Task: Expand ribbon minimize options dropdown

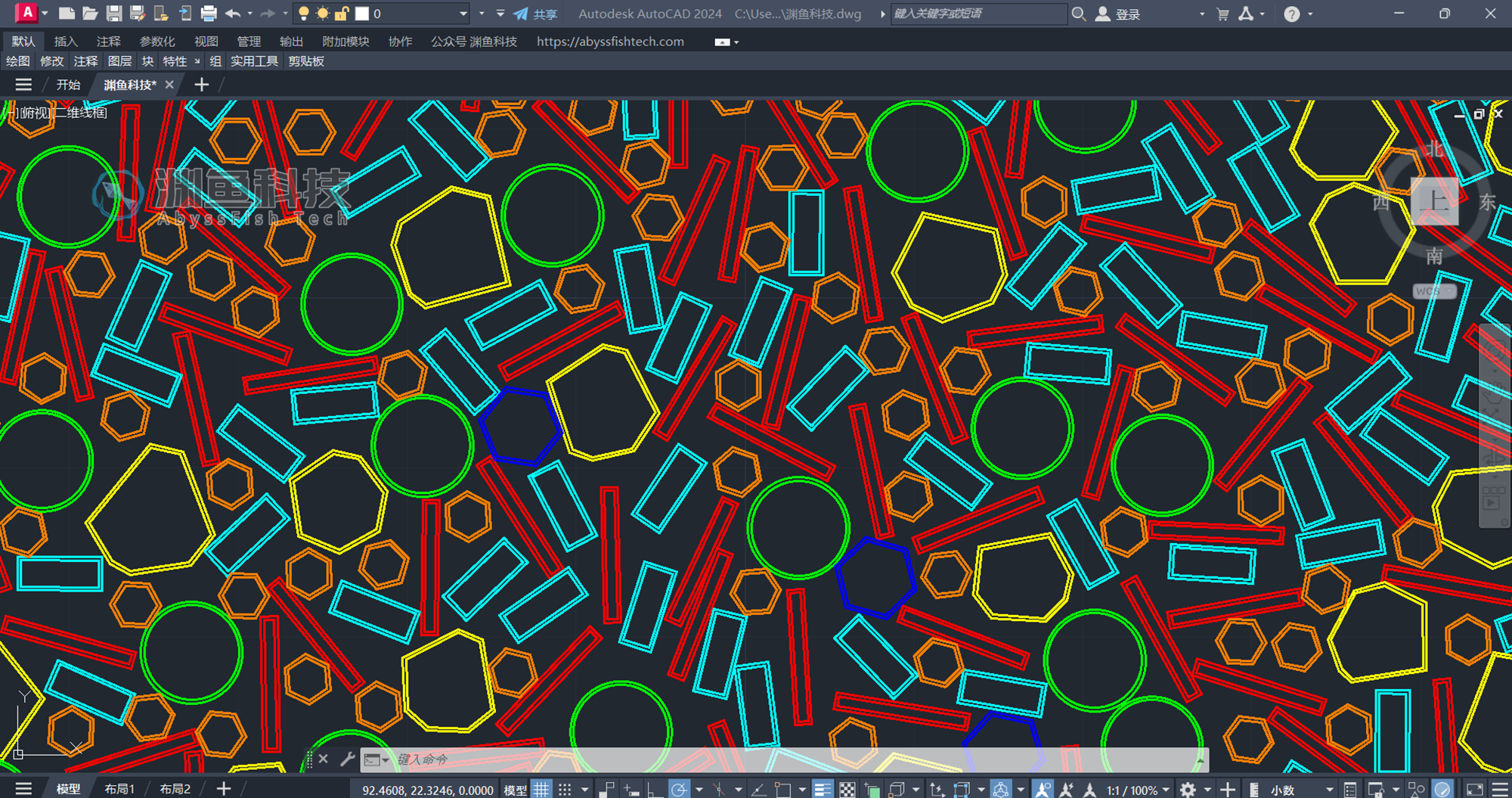Action: [x=736, y=42]
